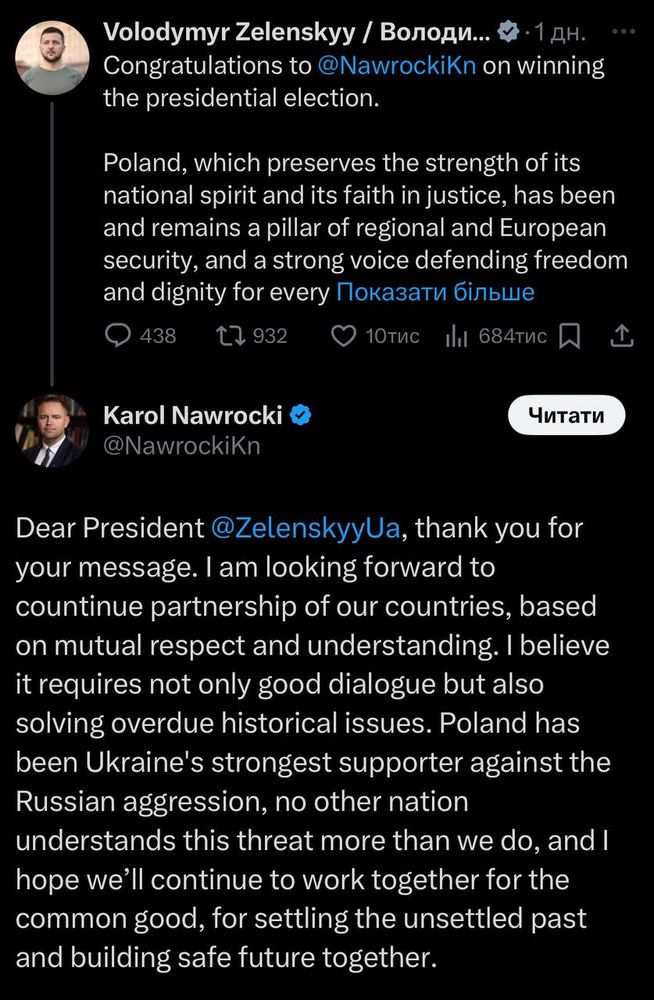Follow Karol Nawrocki with "Читати" button
The width and height of the screenshot is (654, 1000).
566,416
